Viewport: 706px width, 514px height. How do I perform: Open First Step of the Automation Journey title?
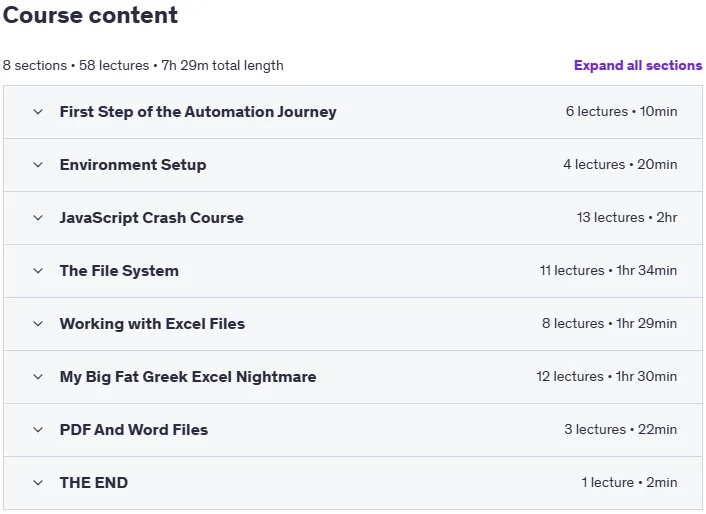pos(198,112)
